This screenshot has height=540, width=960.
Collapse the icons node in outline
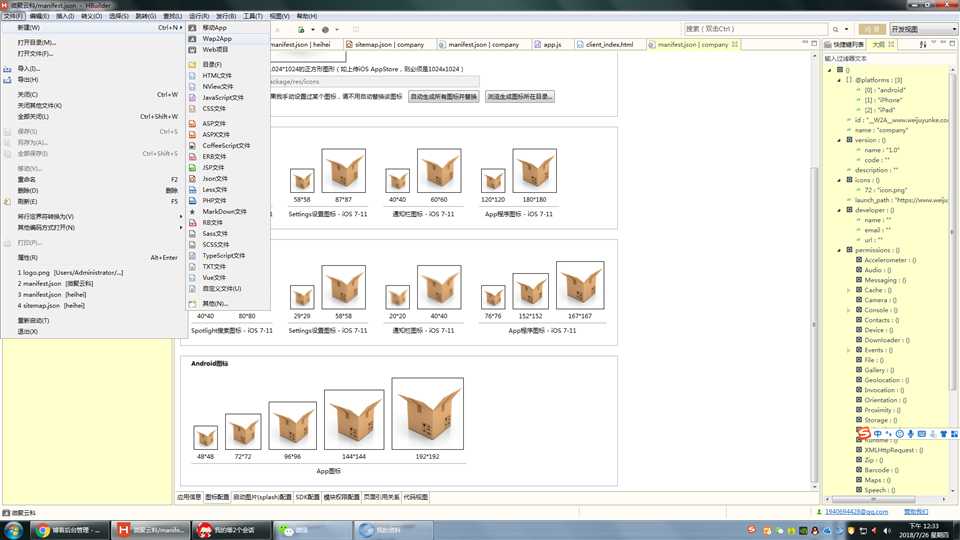coord(839,180)
